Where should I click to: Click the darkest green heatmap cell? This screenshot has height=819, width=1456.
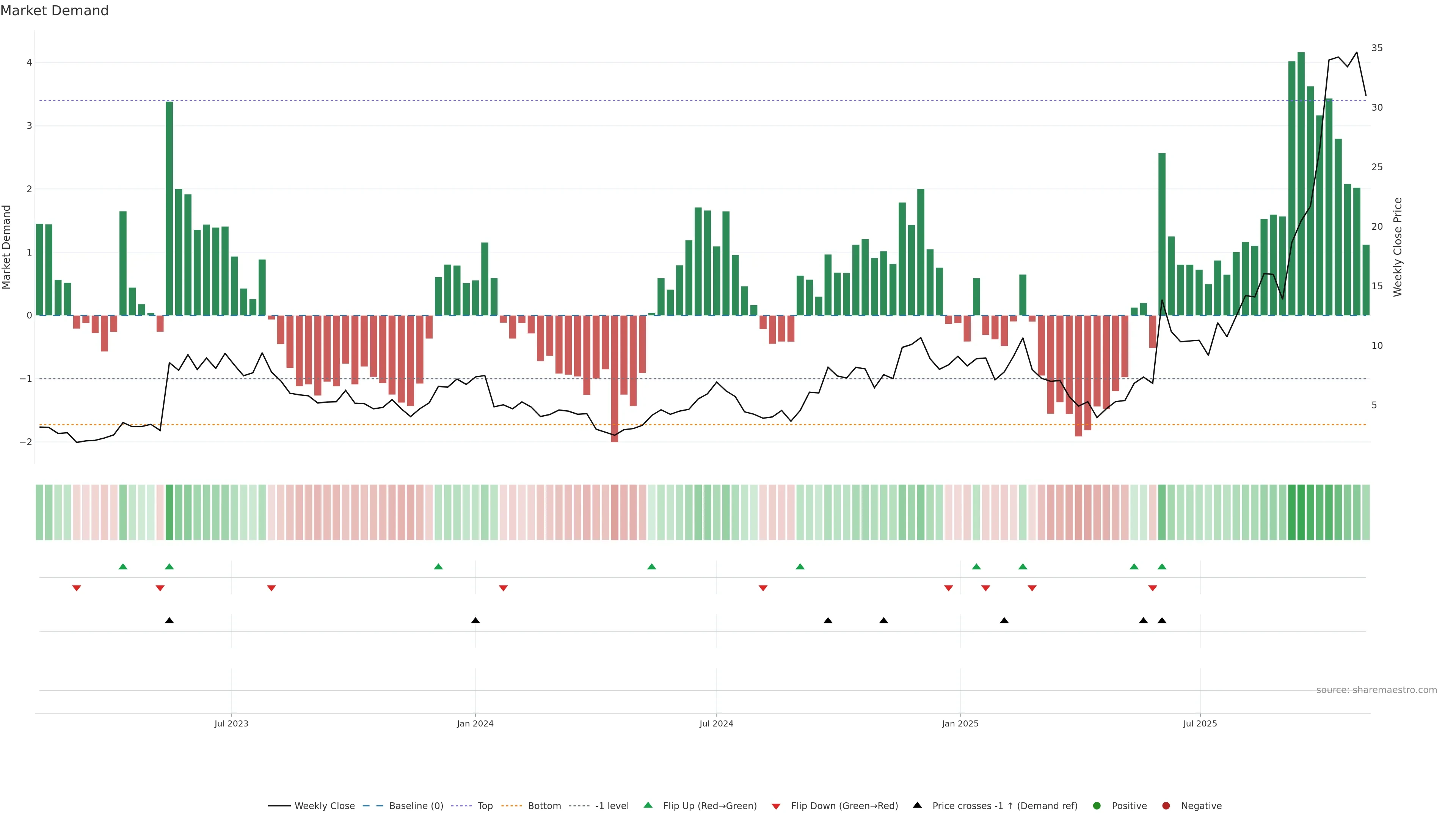1301,512
